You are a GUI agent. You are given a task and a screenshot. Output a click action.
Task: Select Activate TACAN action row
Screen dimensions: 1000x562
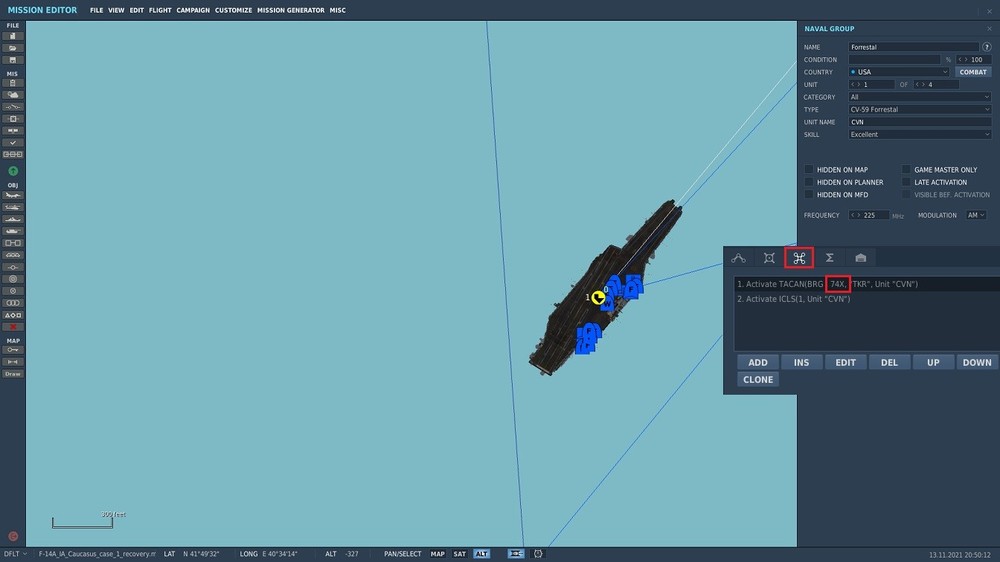[x=867, y=285]
